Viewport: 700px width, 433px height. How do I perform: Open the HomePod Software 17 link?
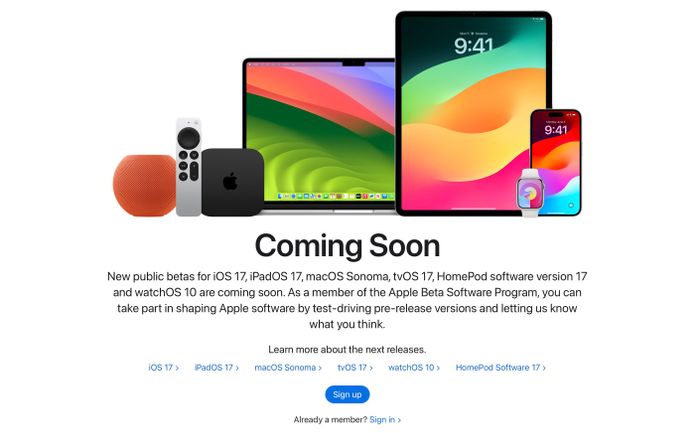pos(500,368)
